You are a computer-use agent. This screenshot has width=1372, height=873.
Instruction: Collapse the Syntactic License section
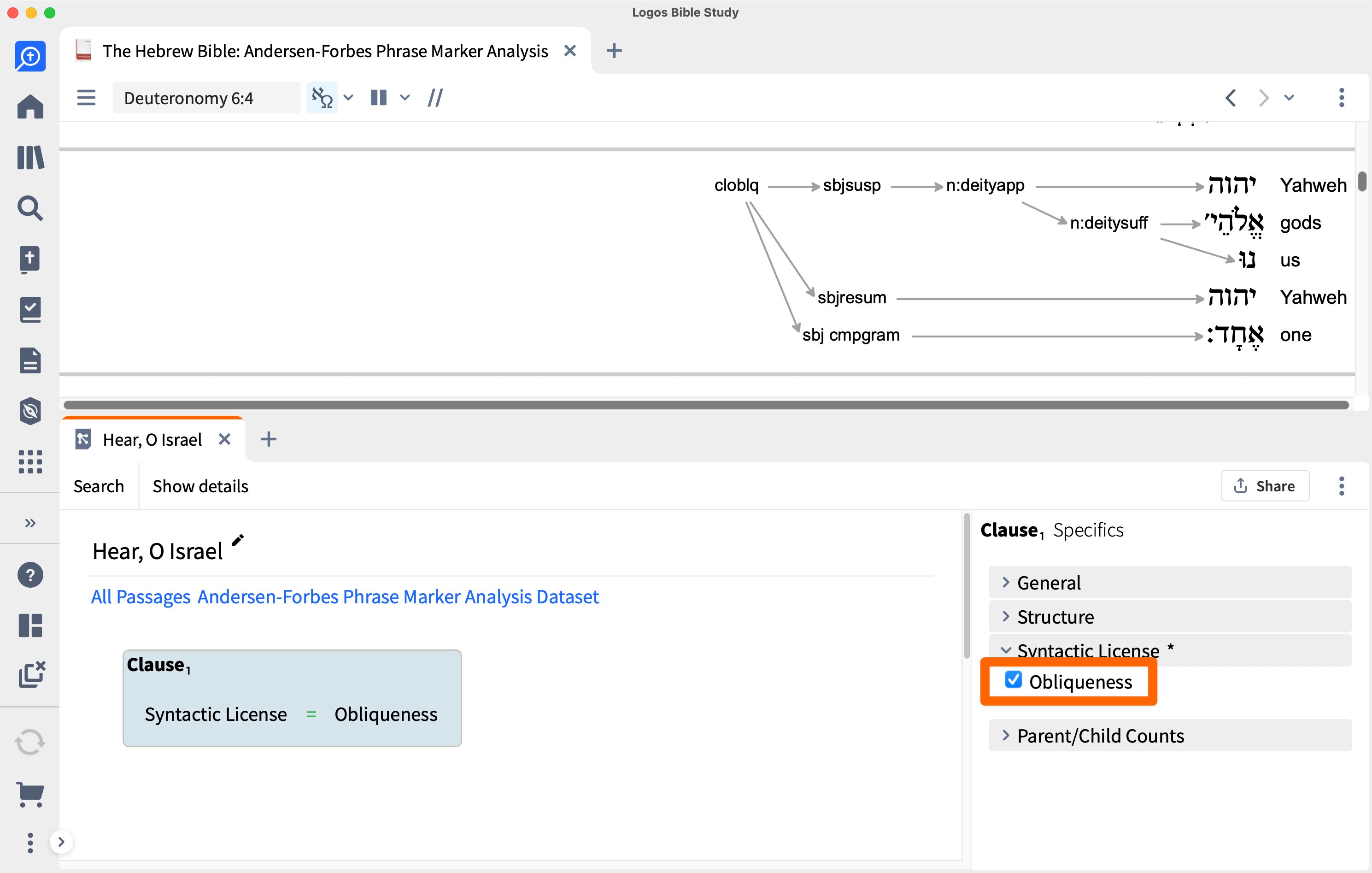[1170, 650]
